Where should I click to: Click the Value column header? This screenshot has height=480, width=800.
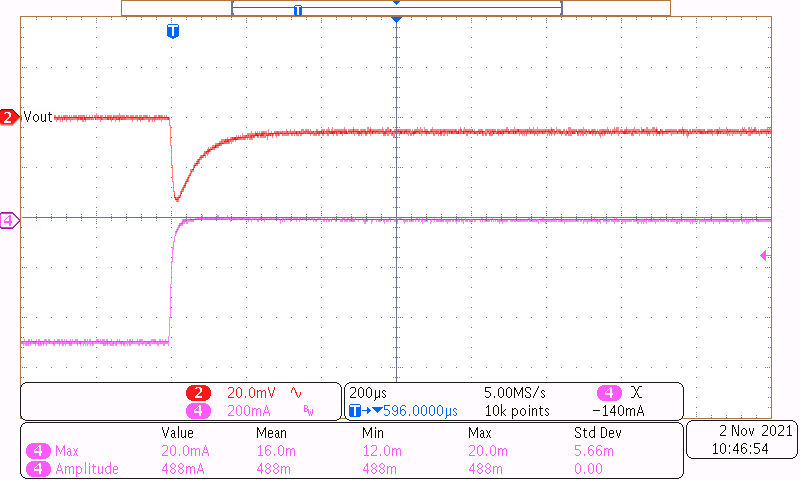[178, 433]
